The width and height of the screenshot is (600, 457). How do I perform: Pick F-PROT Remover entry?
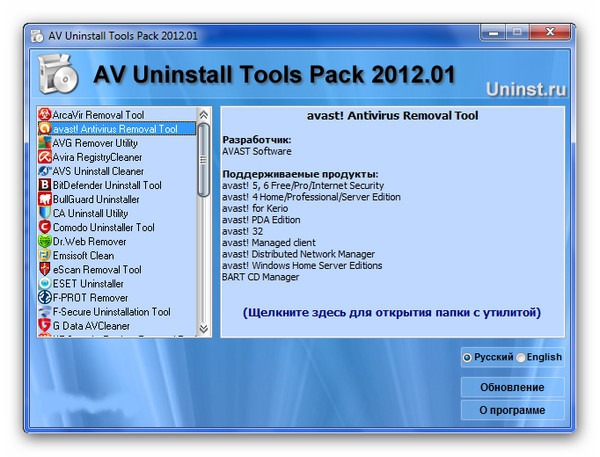(117, 297)
